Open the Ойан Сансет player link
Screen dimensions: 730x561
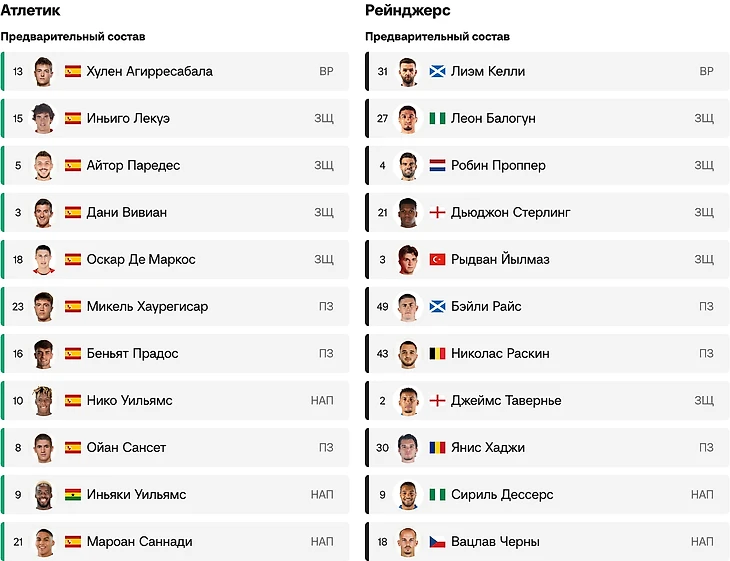(x=126, y=447)
